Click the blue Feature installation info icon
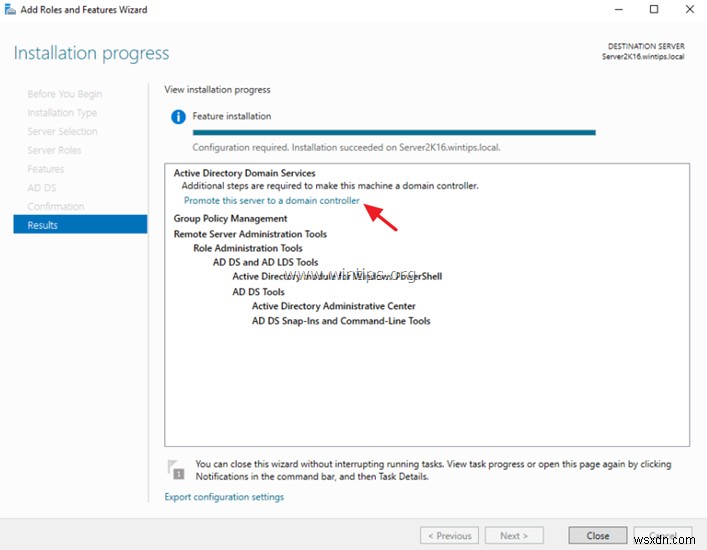This screenshot has width=707, height=550. [178, 117]
